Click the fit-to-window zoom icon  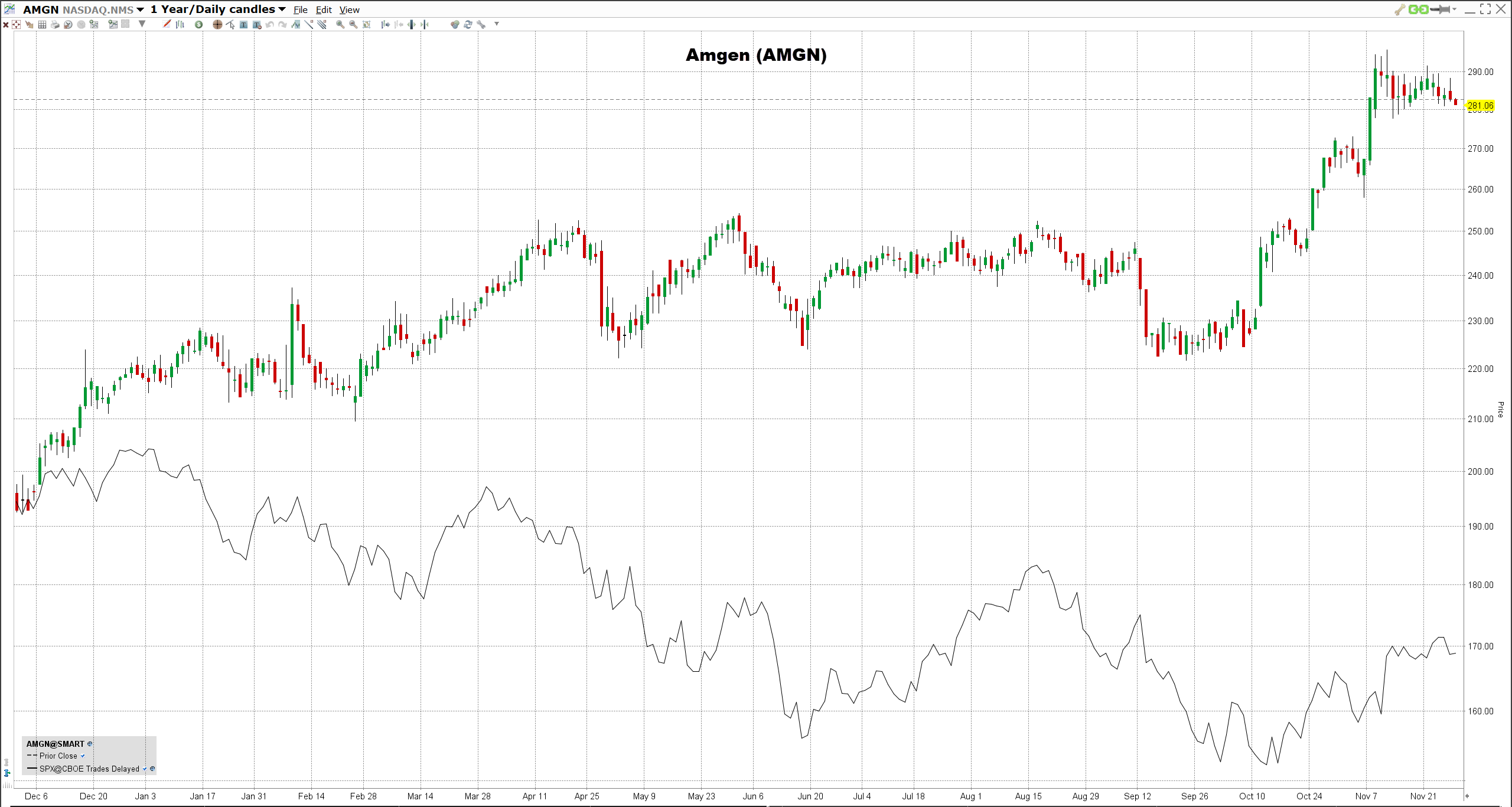tap(367, 24)
